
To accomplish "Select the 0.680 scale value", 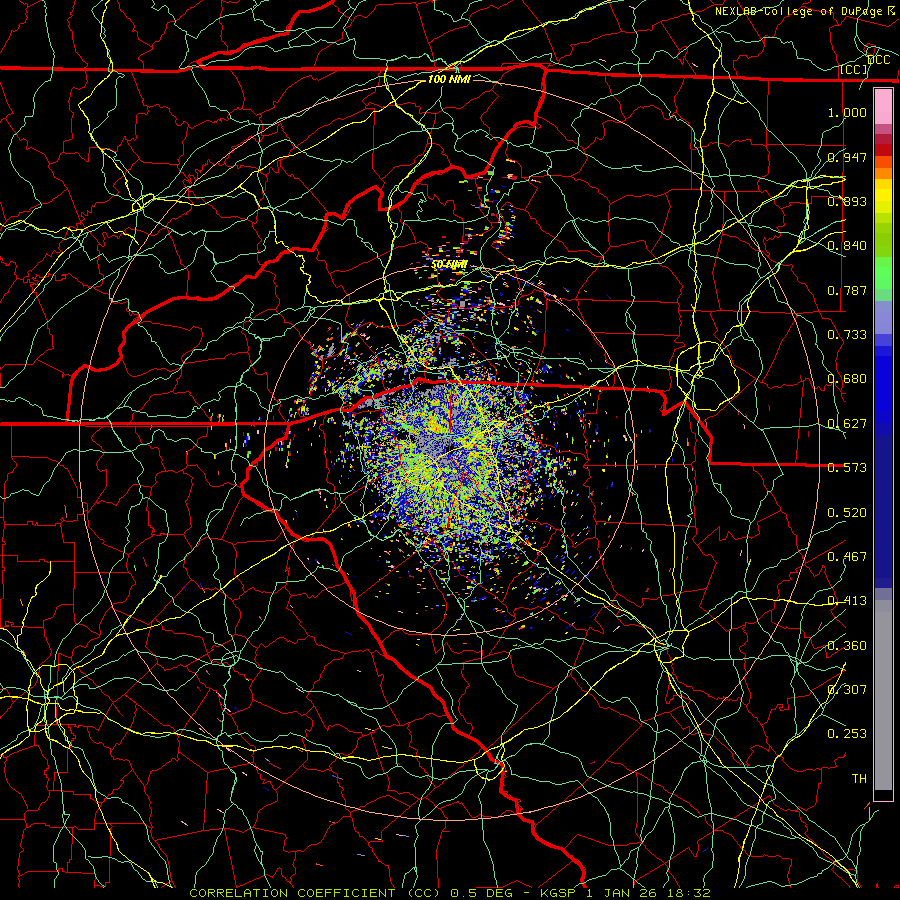I will pyautogui.click(x=847, y=379).
